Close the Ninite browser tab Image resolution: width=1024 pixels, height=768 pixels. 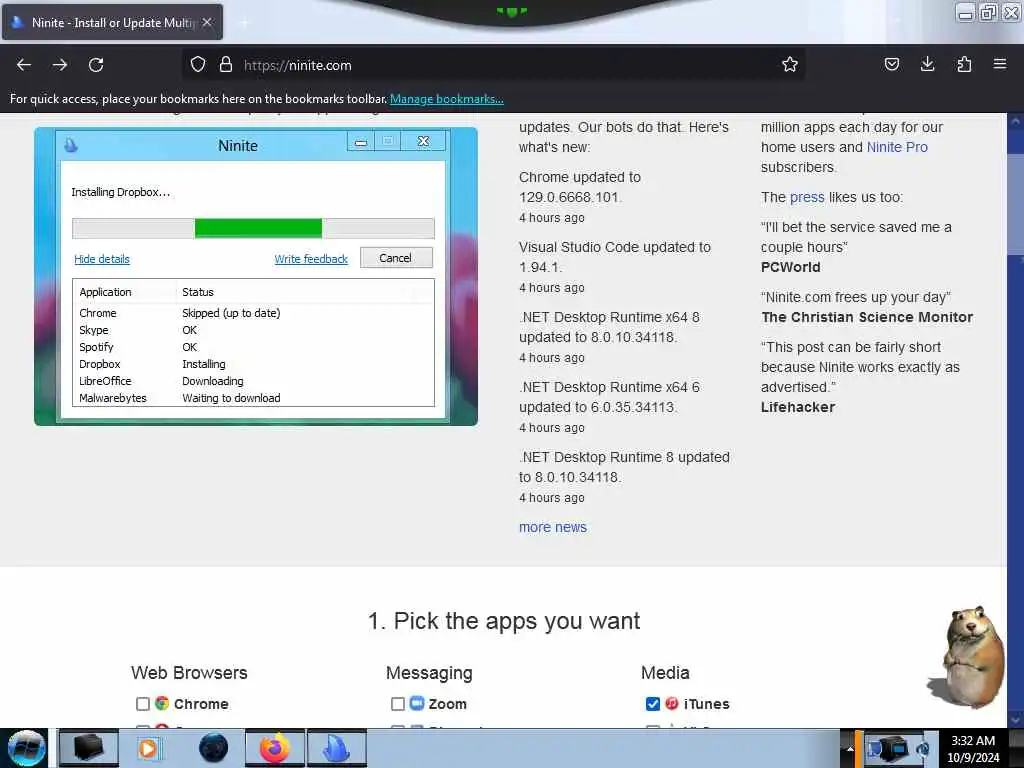207,22
